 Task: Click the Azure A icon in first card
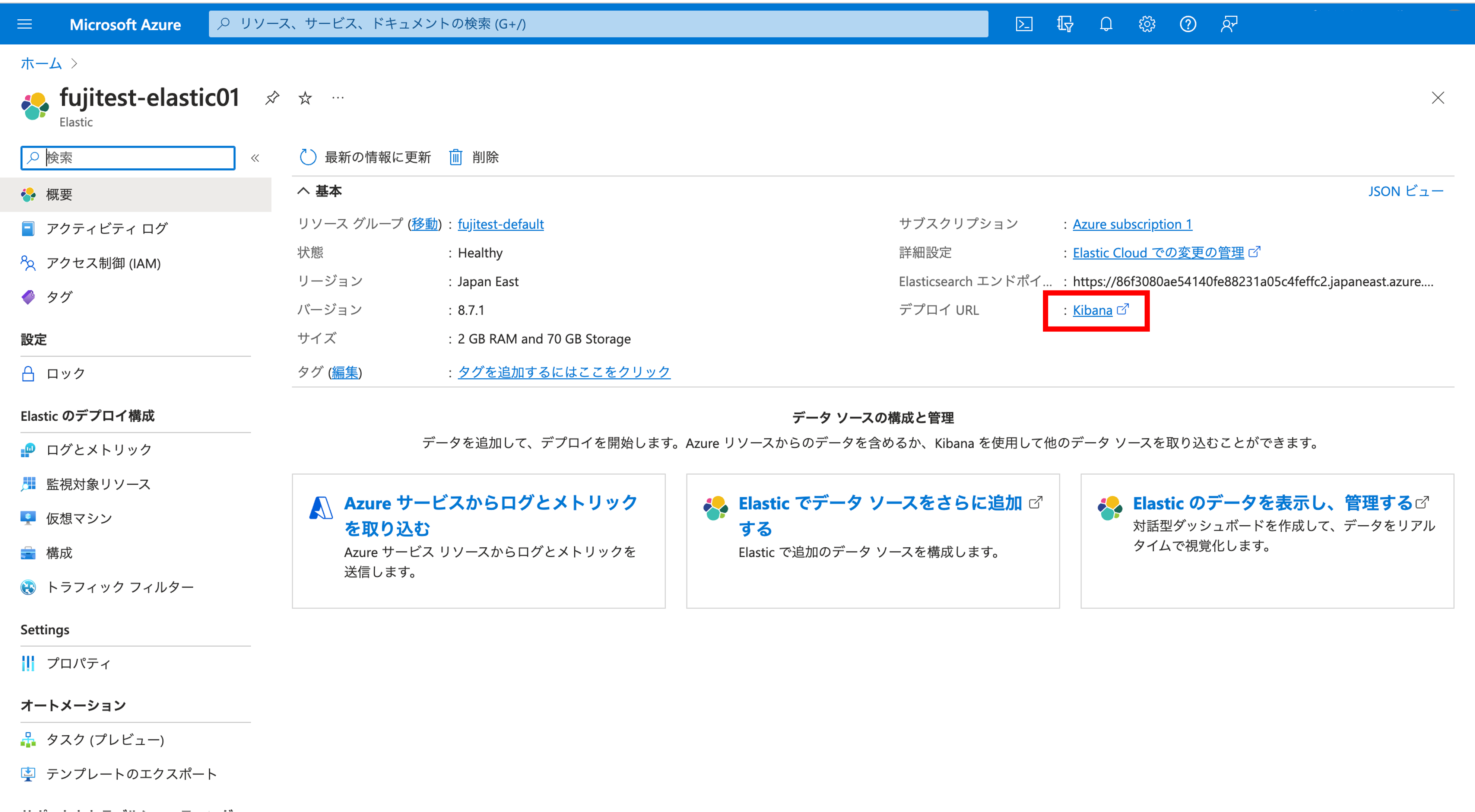pyautogui.click(x=321, y=507)
